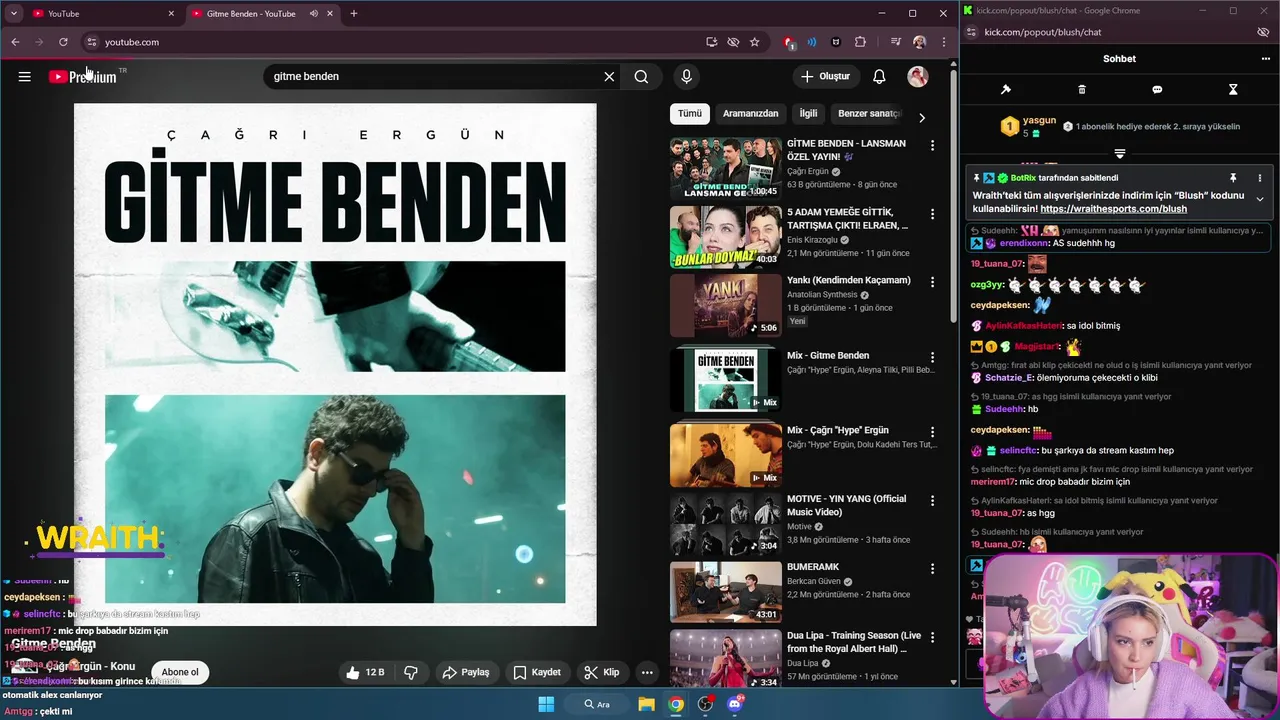Click the Klip button
This screenshot has width=1280, height=720.
coord(602,672)
